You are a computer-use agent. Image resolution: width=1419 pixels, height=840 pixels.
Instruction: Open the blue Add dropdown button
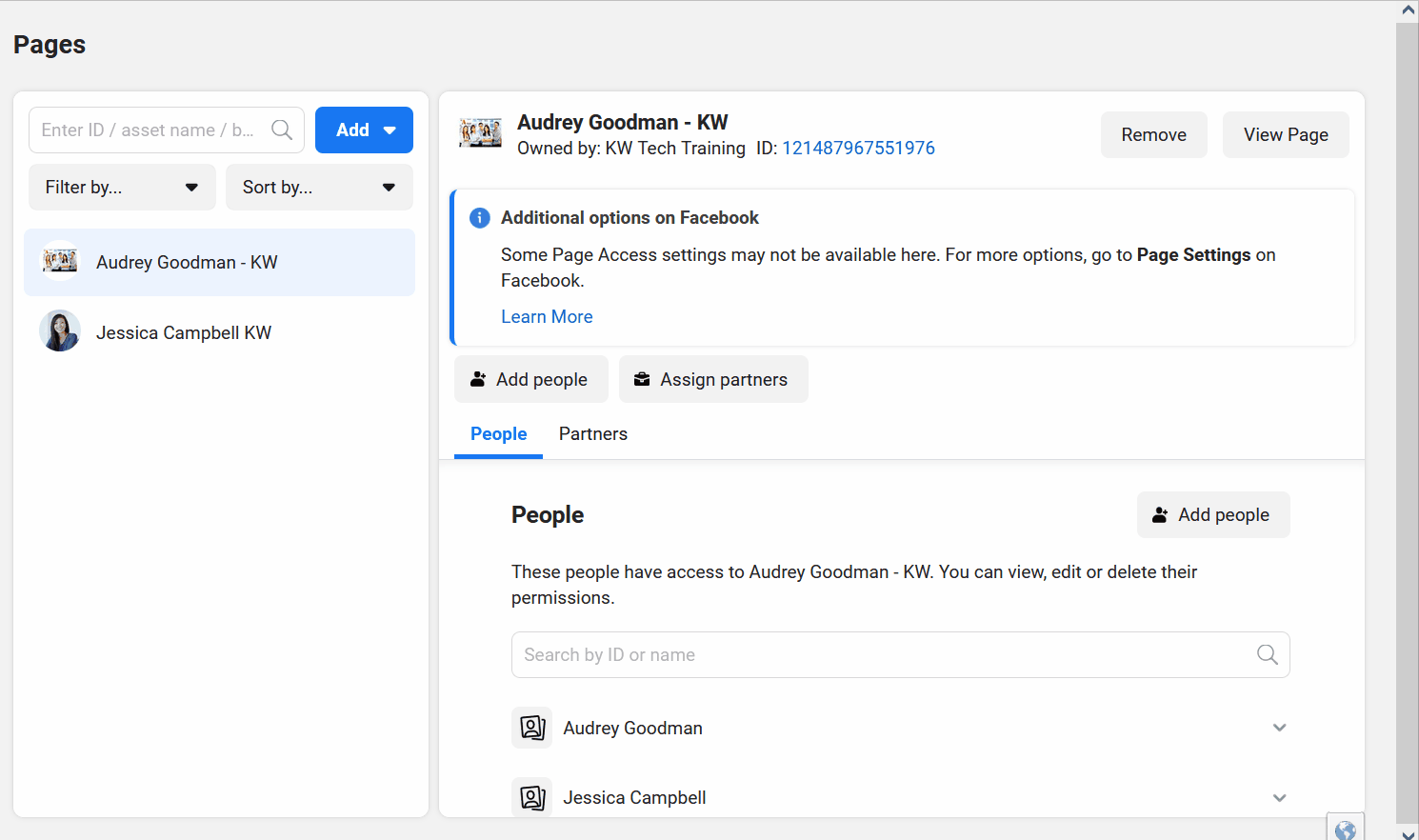(x=364, y=130)
